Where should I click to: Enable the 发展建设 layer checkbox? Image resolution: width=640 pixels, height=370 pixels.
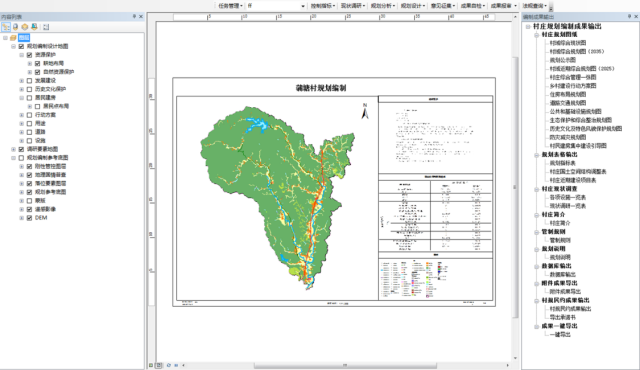29,80
